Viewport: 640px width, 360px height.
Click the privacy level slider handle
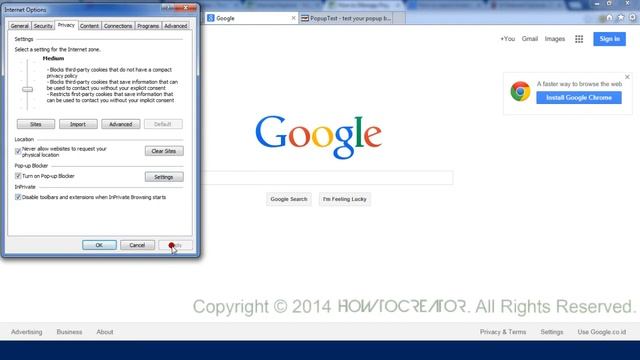tap(27, 89)
